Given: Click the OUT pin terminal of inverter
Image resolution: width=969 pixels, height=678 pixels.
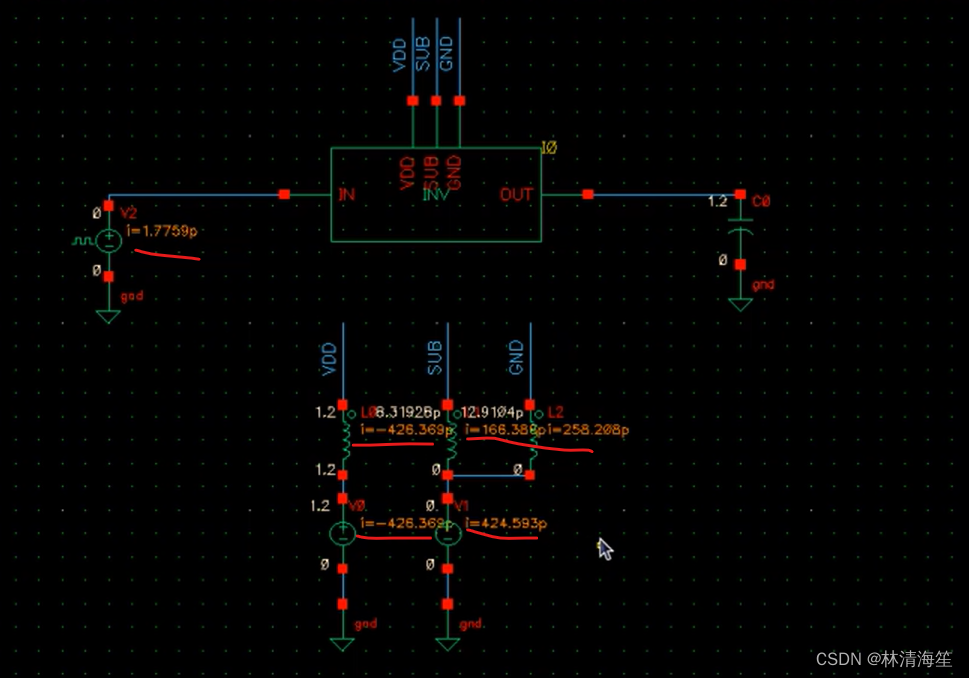Looking at the screenshot, I should (x=588, y=195).
